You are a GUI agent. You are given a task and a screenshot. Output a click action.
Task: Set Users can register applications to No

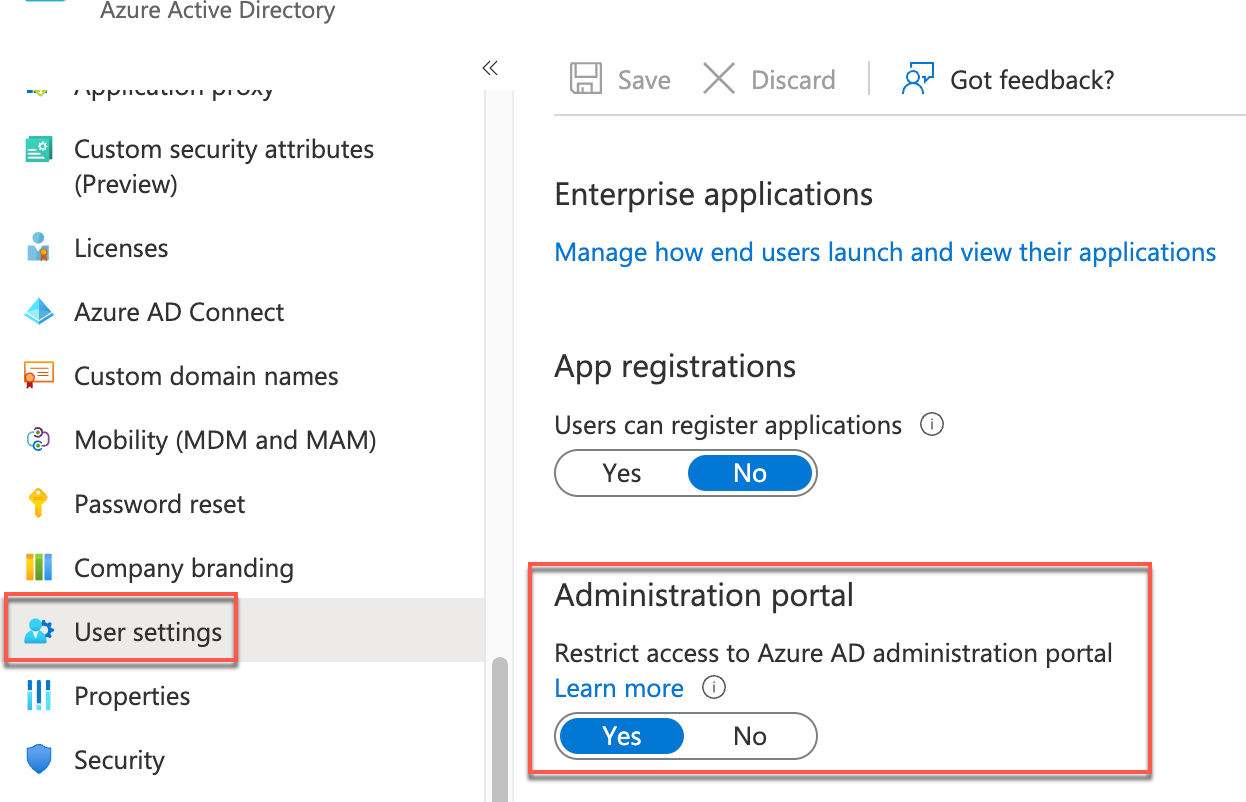click(750, 473)
